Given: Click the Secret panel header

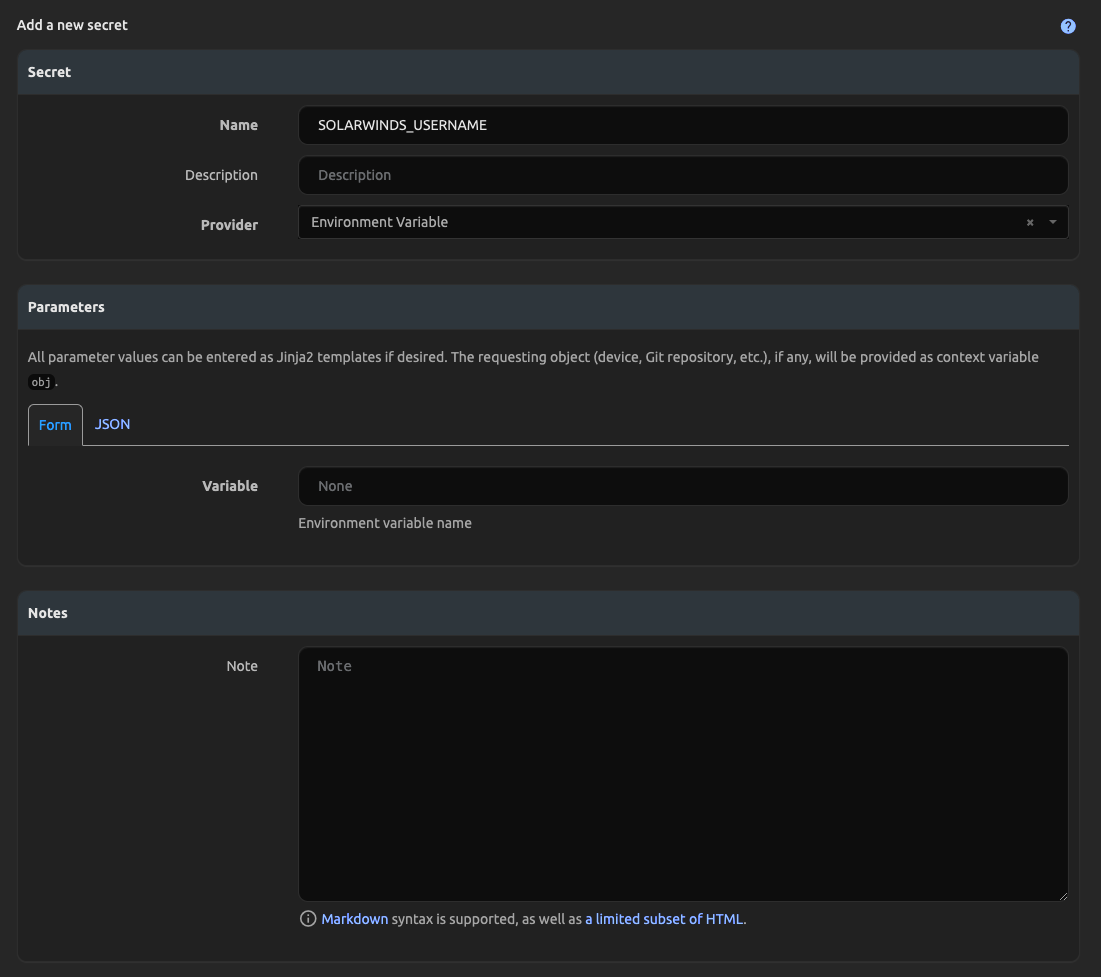Looking at the screenshot, I should click(548, 72).
